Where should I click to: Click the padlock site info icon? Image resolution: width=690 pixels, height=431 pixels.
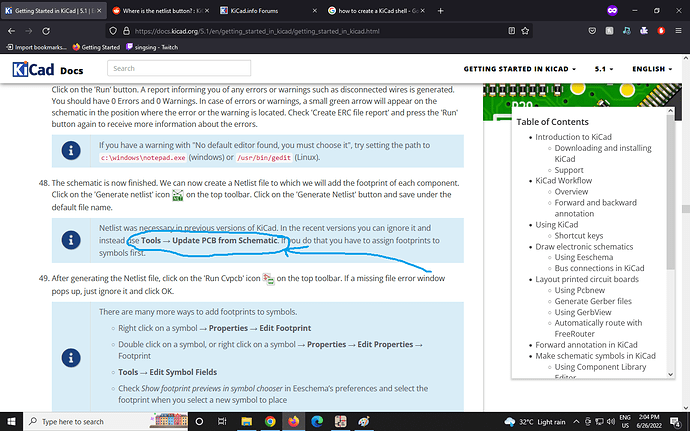[126, 31]
